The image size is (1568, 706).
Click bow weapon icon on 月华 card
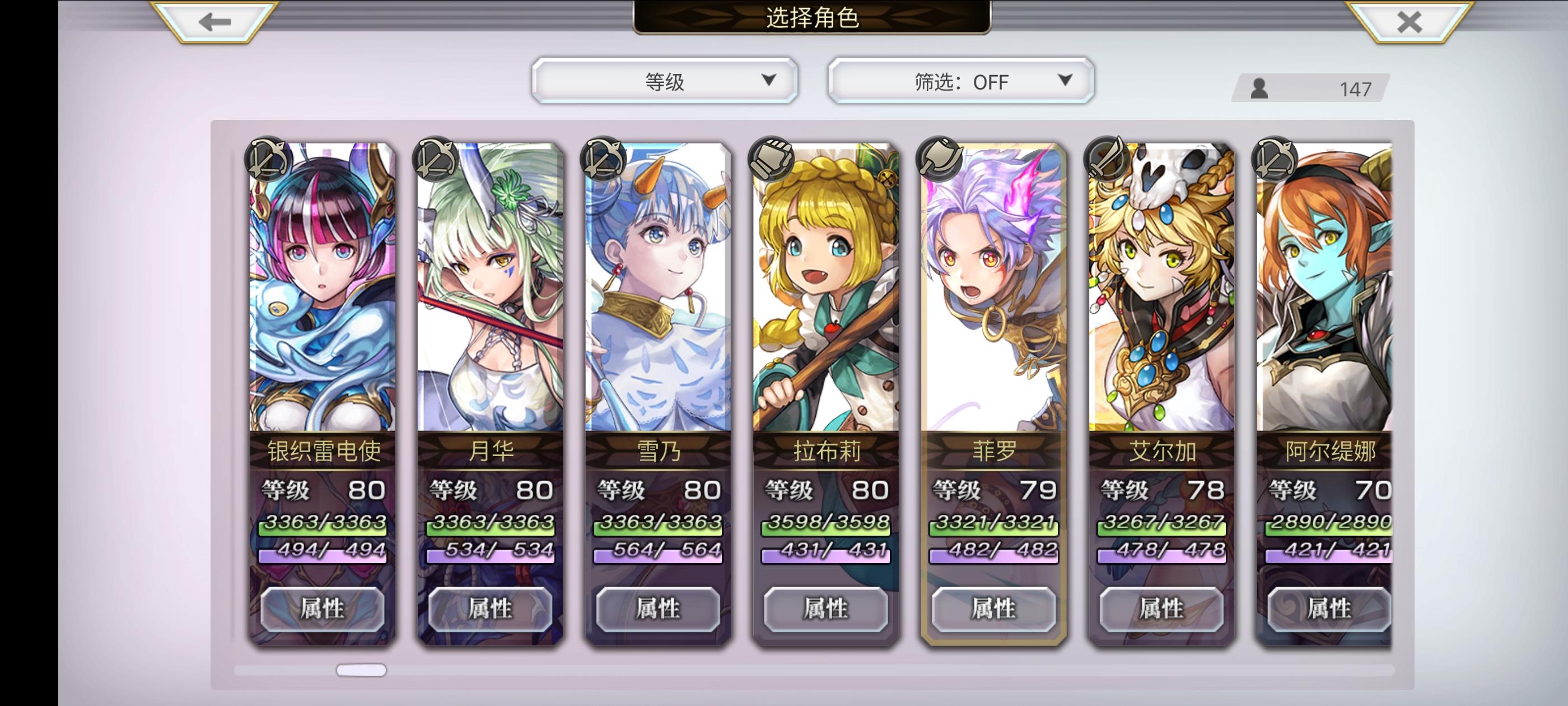point(435,159)
